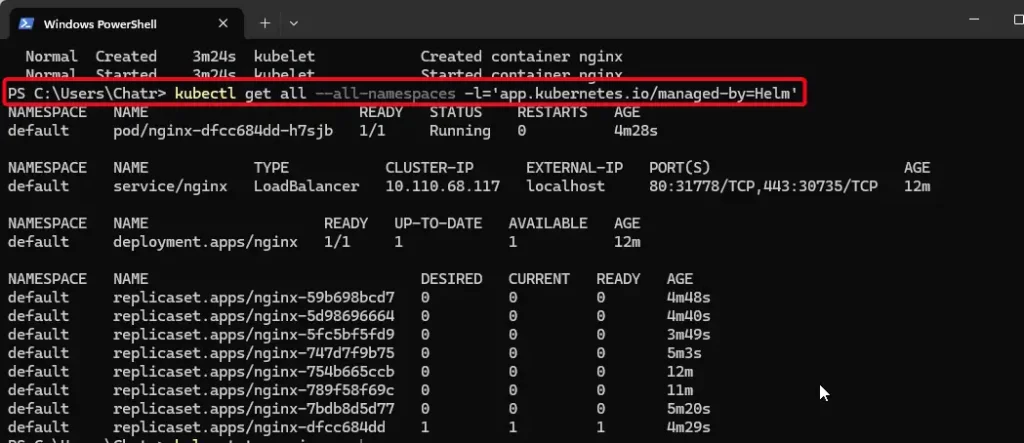Viewport: 1024px width, 443px height.
Task: Click replicaset.apps/nginx-5fc5bf5fd9
Action: [x=253, y=335]
